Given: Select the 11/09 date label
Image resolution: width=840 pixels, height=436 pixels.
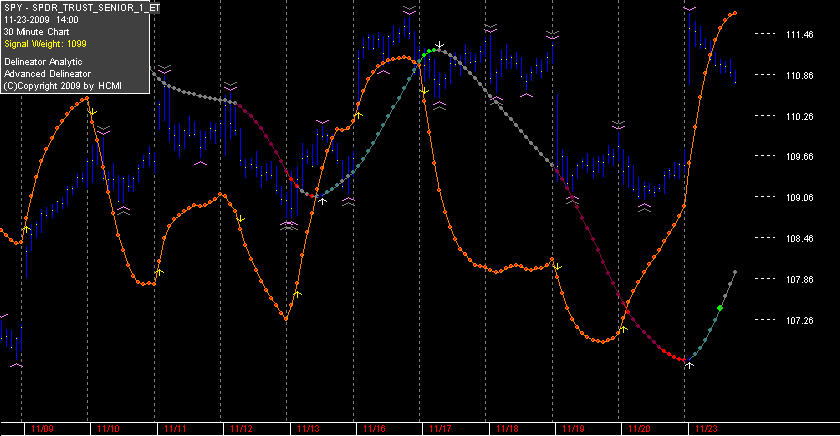Looking at the screenshot, I should pyautogui.click(x=42, y=429).
